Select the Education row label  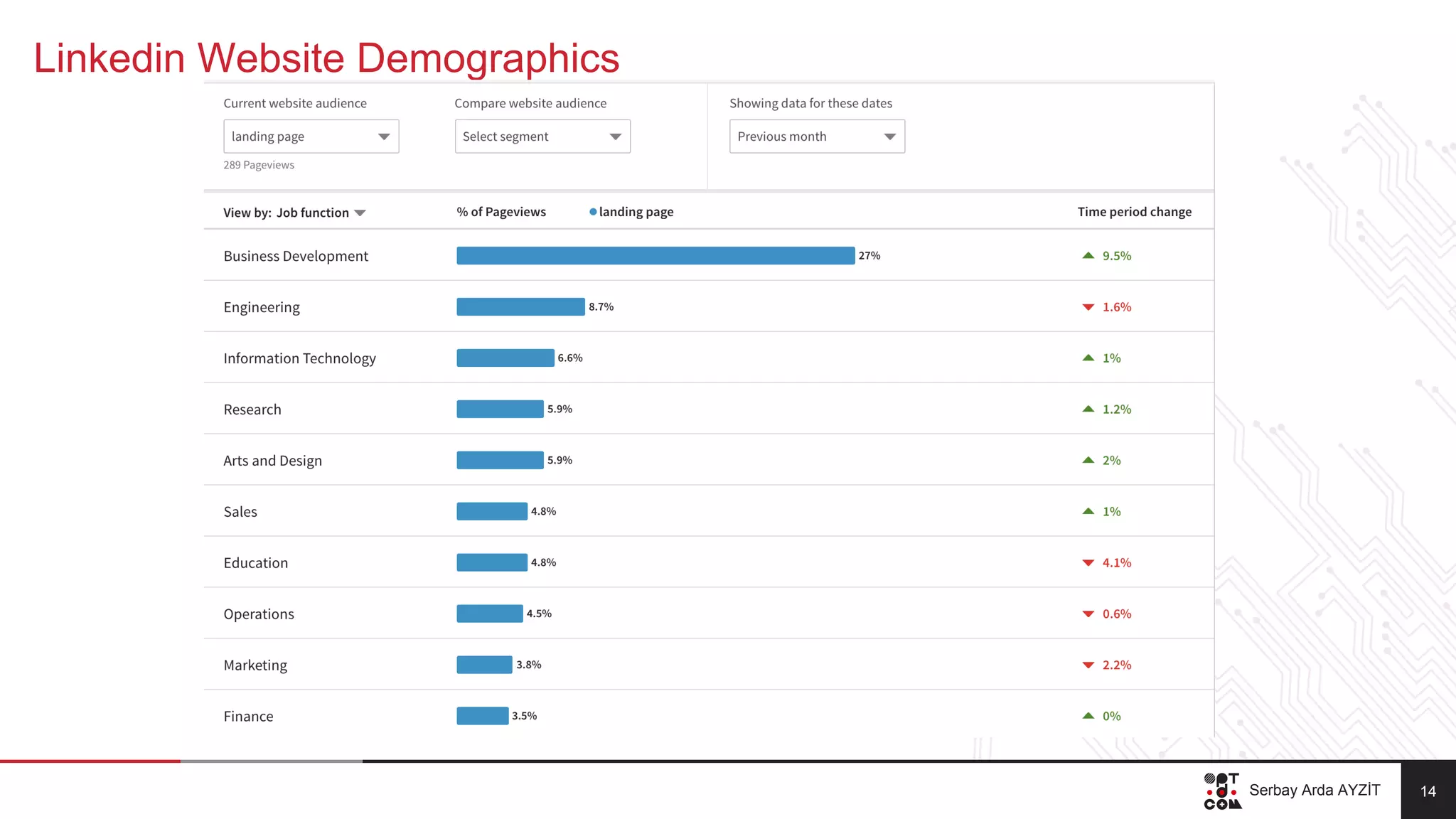(x=256, y=563)
